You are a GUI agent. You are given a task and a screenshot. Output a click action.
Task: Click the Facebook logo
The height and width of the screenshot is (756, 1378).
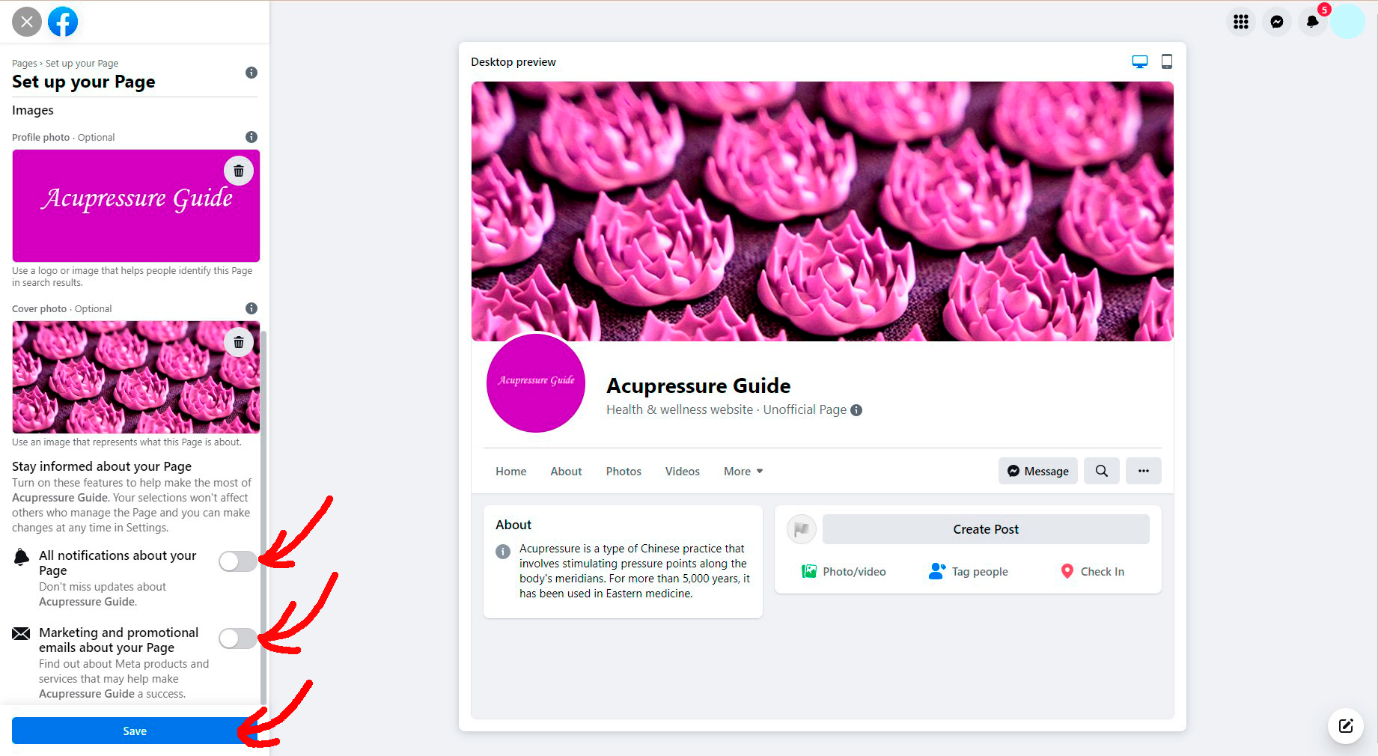[x=63, y=22]
